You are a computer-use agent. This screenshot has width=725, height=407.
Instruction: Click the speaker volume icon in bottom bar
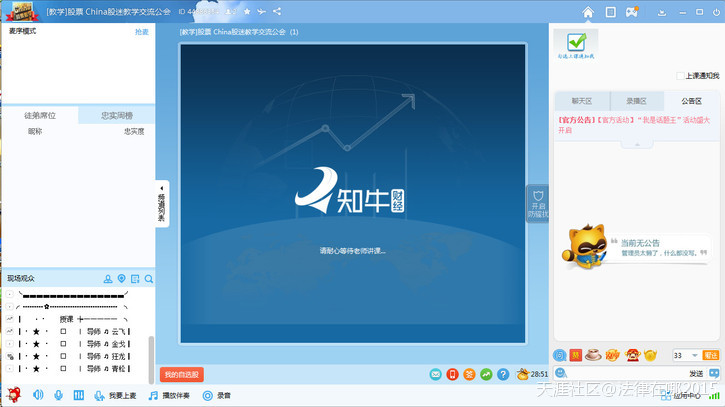38,395
